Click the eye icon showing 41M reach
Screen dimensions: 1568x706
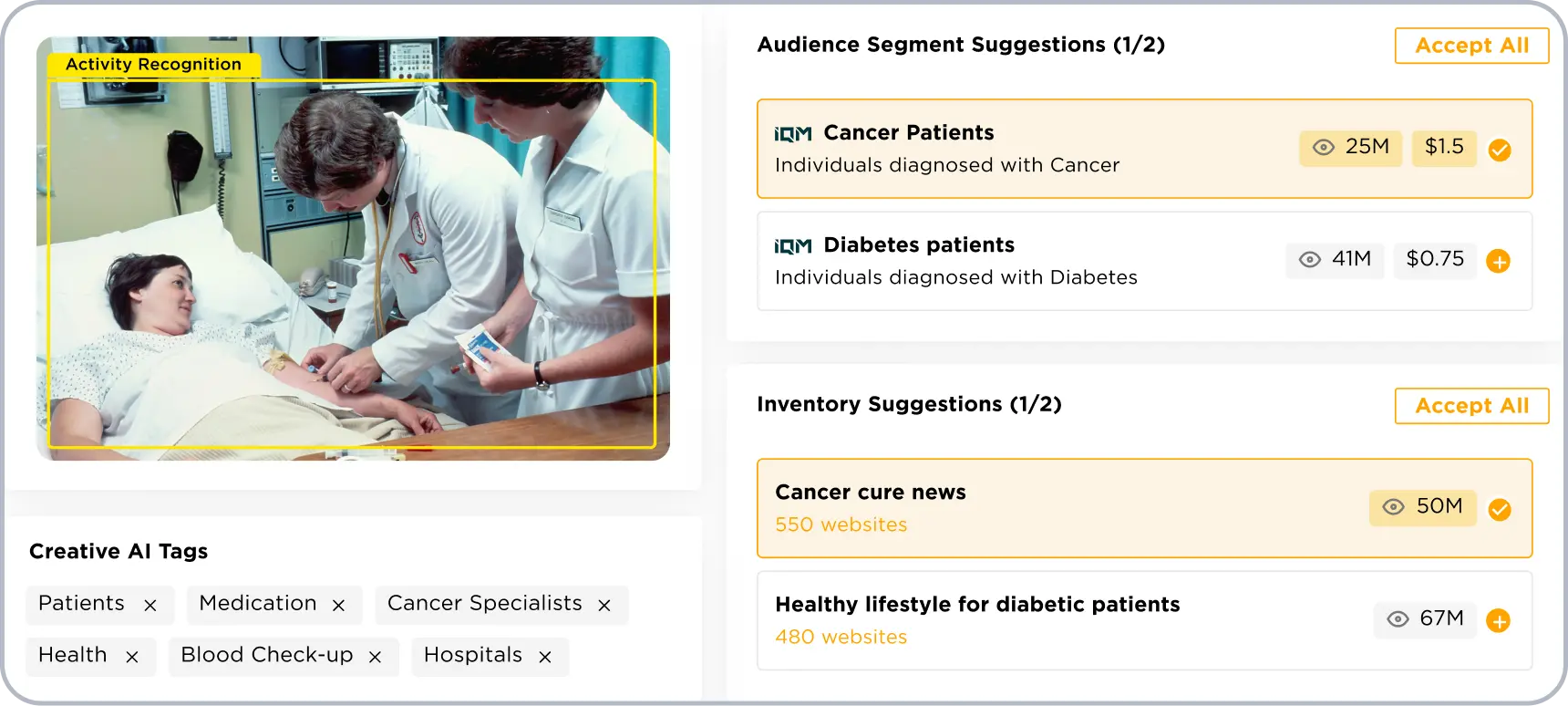(x=1310, y=260)
